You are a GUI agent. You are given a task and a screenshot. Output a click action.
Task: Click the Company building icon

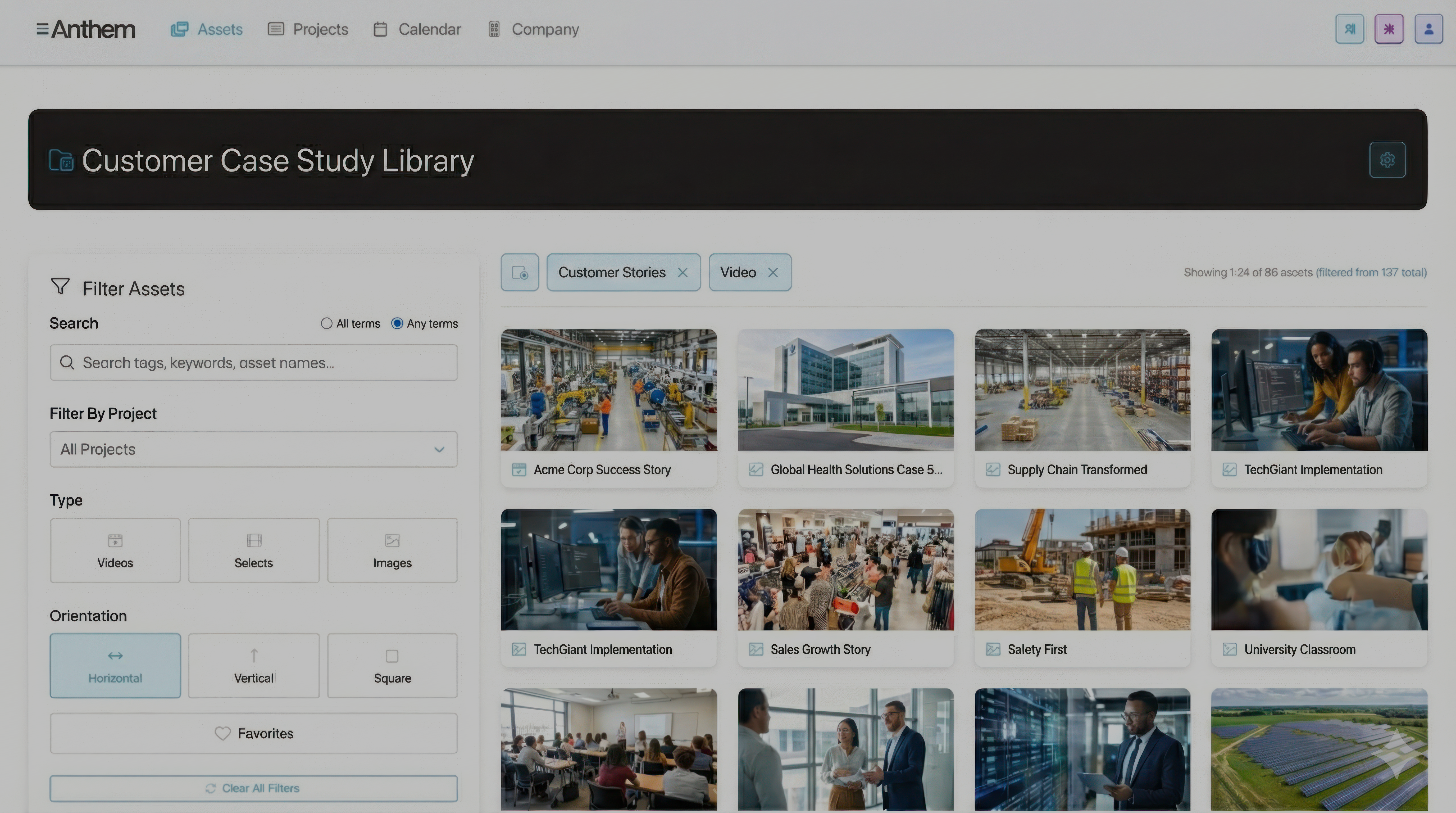tap(493, 29)
